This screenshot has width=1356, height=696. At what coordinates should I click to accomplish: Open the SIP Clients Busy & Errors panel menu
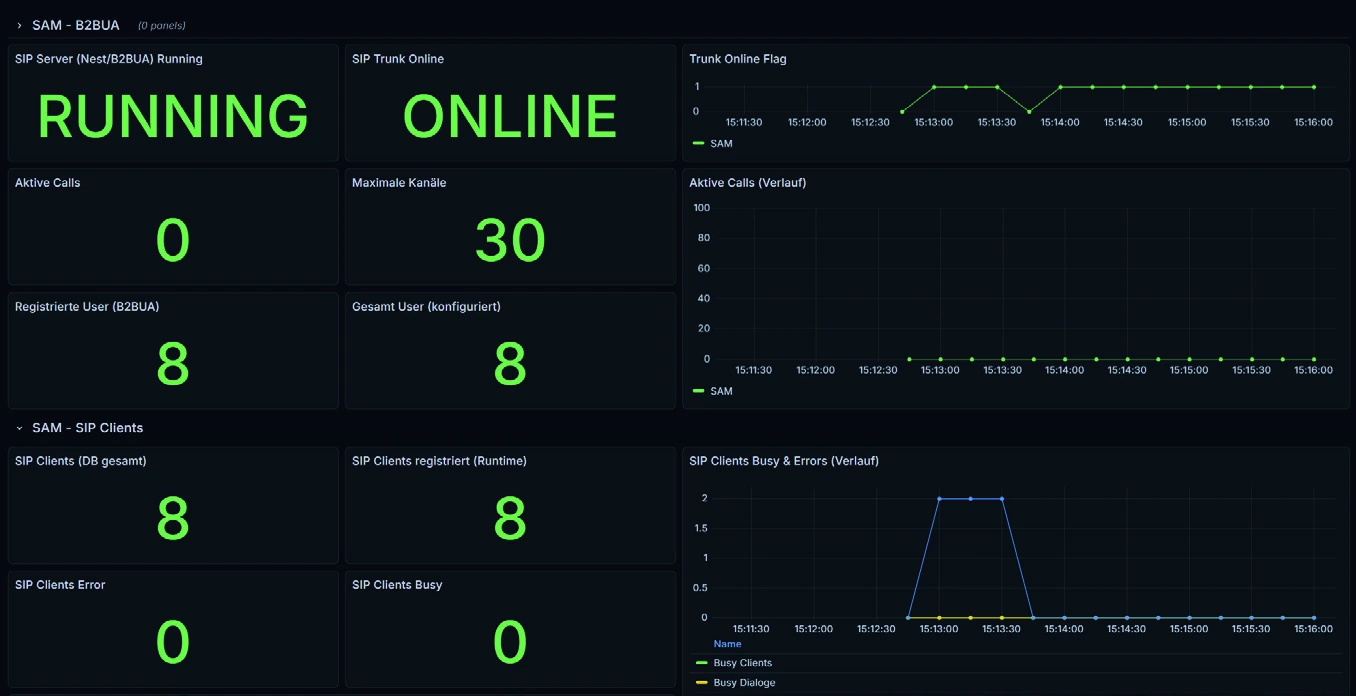point(783,461)
